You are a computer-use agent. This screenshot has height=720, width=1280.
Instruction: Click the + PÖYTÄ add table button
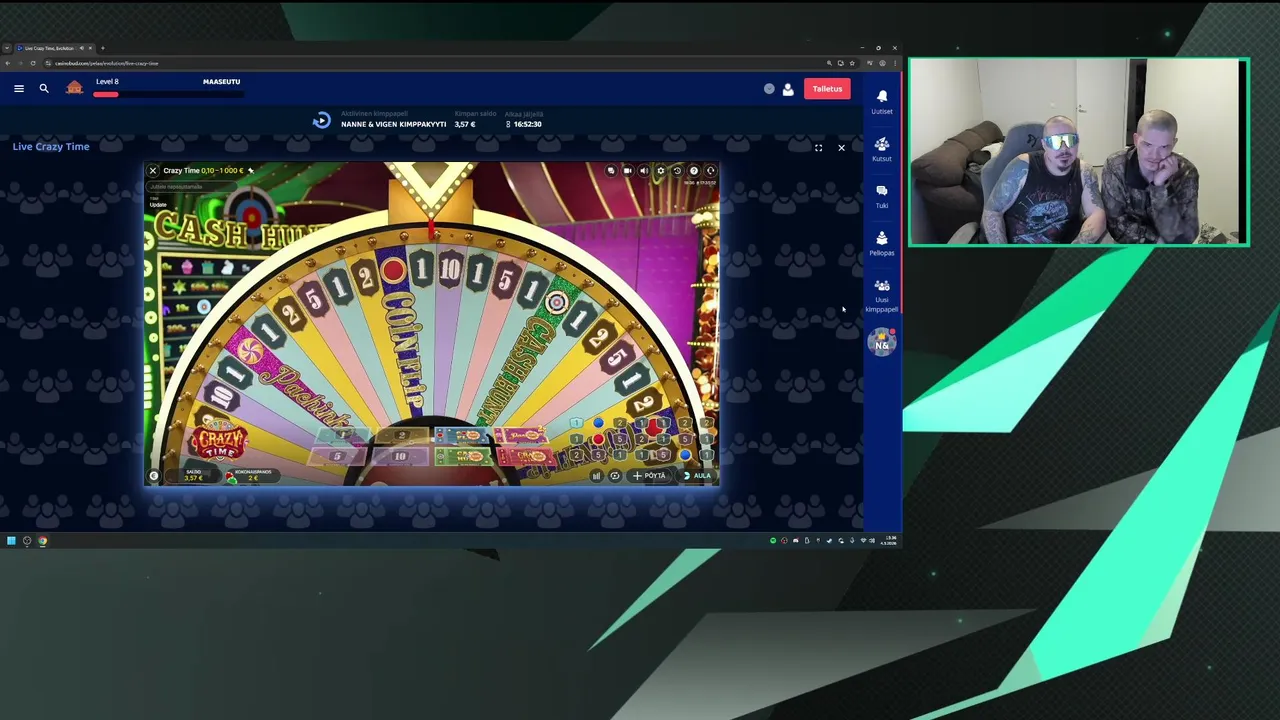pyautogui.click(x=649, y=476)
